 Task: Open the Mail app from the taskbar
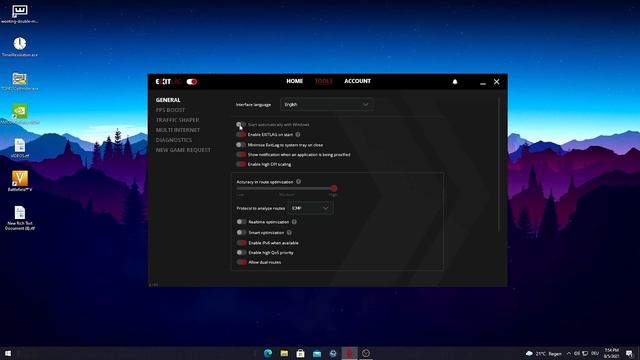click(x=317, y=353)
